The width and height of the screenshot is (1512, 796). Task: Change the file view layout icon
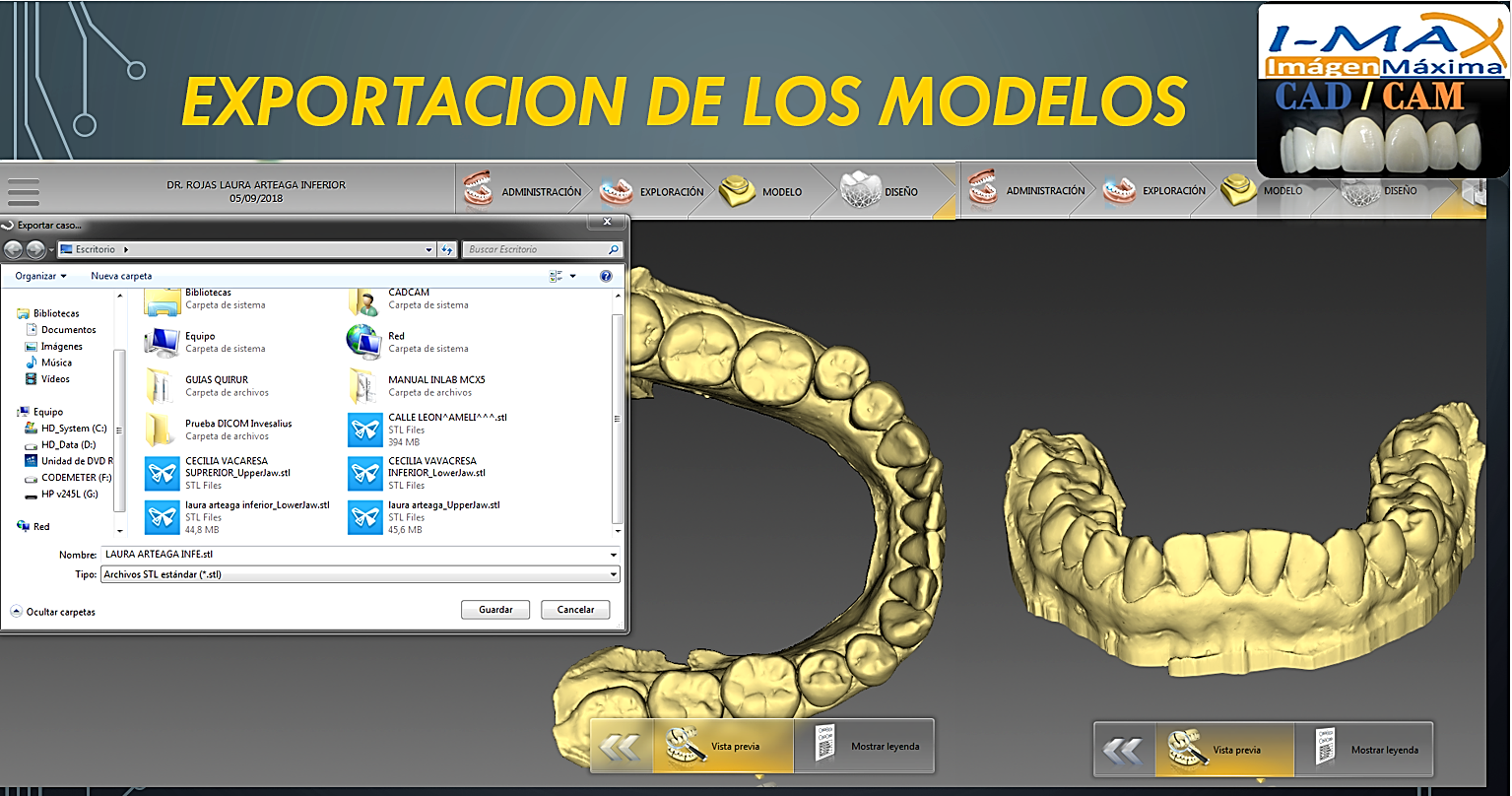click(557, 277)
